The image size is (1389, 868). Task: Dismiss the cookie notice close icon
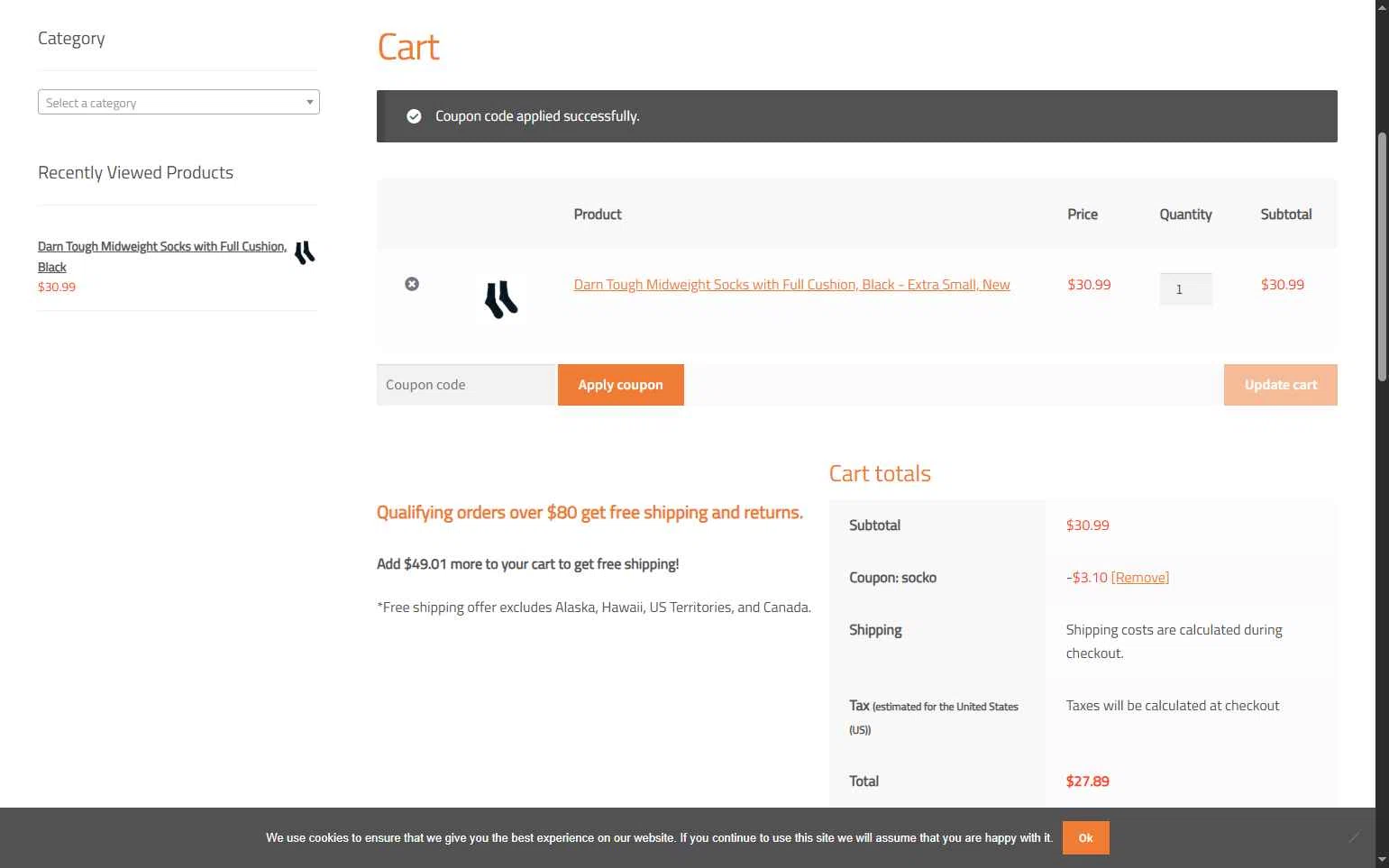[1354, 837]
